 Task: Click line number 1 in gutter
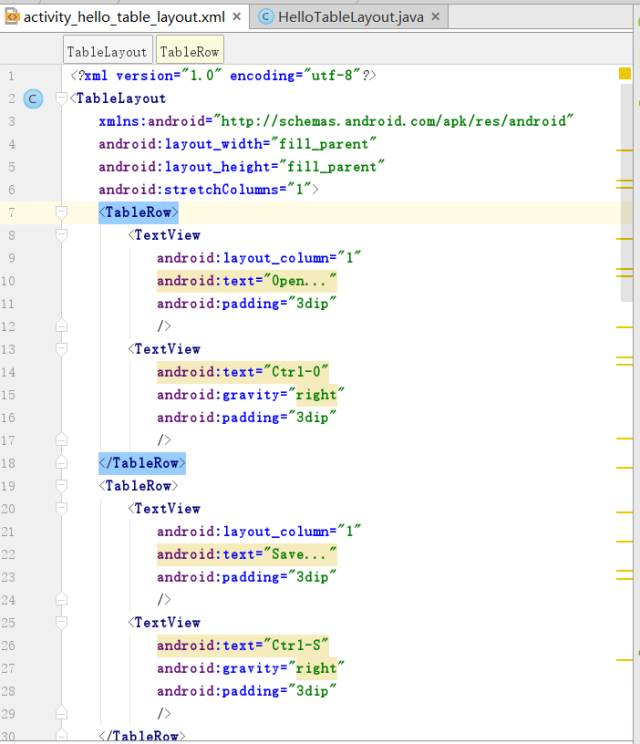click(x=11, y=75)
